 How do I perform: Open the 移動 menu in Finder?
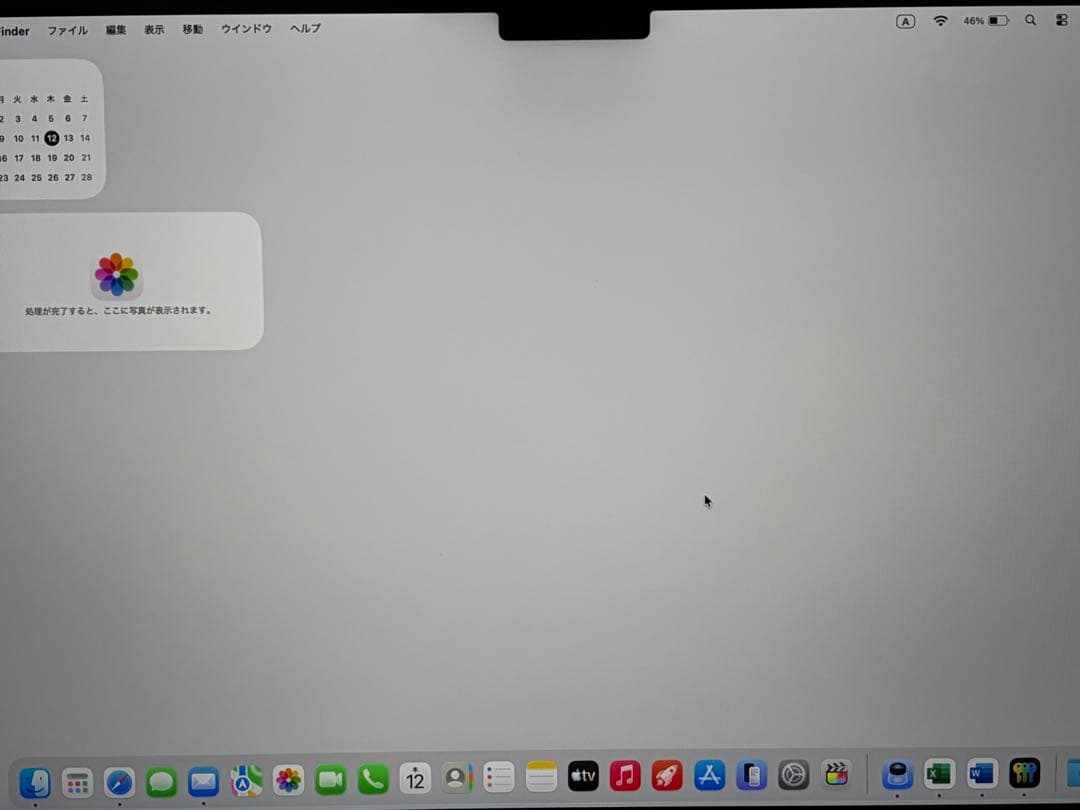pyautogui.click(x=192, y=29)
